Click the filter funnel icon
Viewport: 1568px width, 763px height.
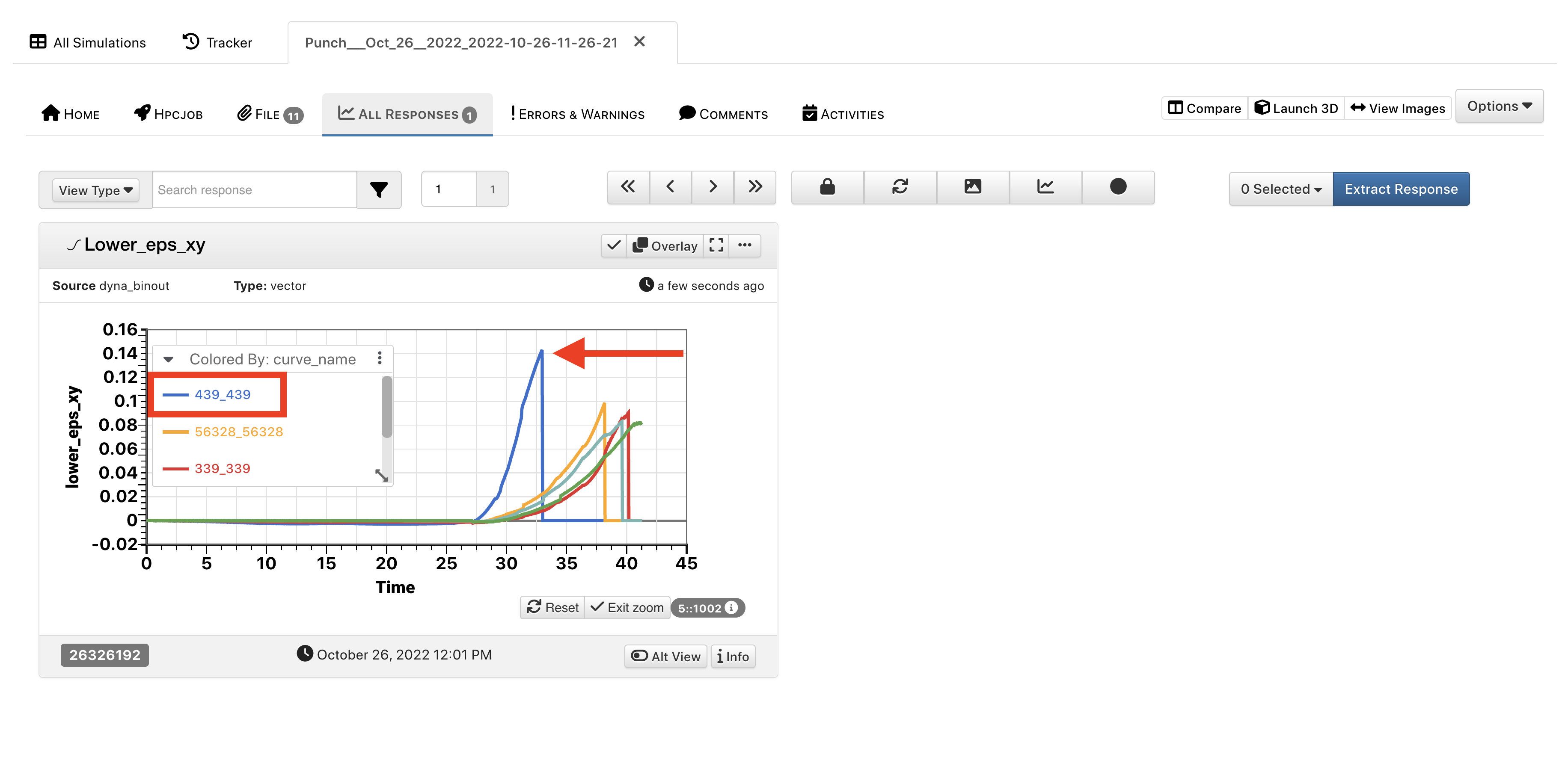(x=379, y=190)
